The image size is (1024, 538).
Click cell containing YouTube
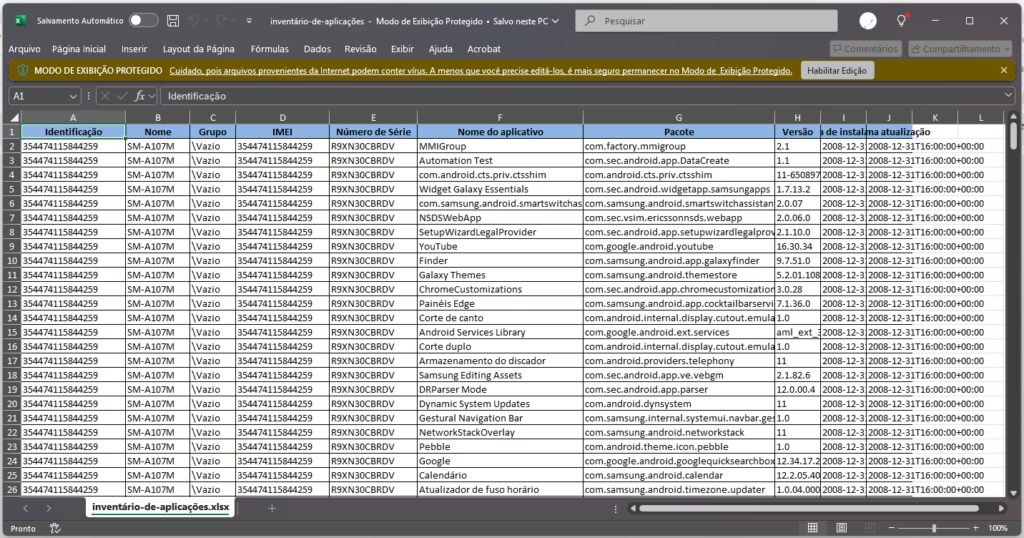tap(500, 246)
